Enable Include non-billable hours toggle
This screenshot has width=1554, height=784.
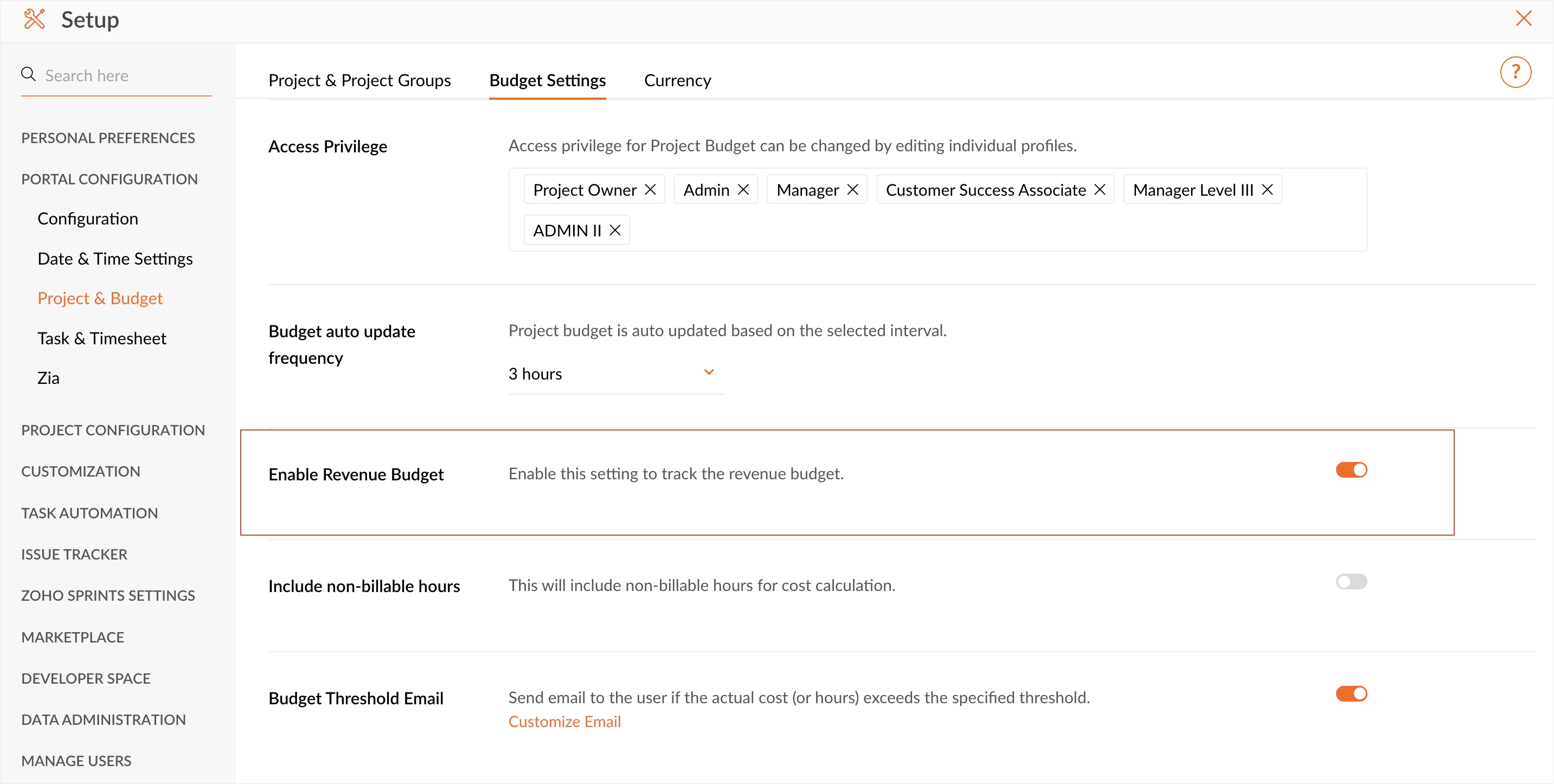pos(1351,581)
